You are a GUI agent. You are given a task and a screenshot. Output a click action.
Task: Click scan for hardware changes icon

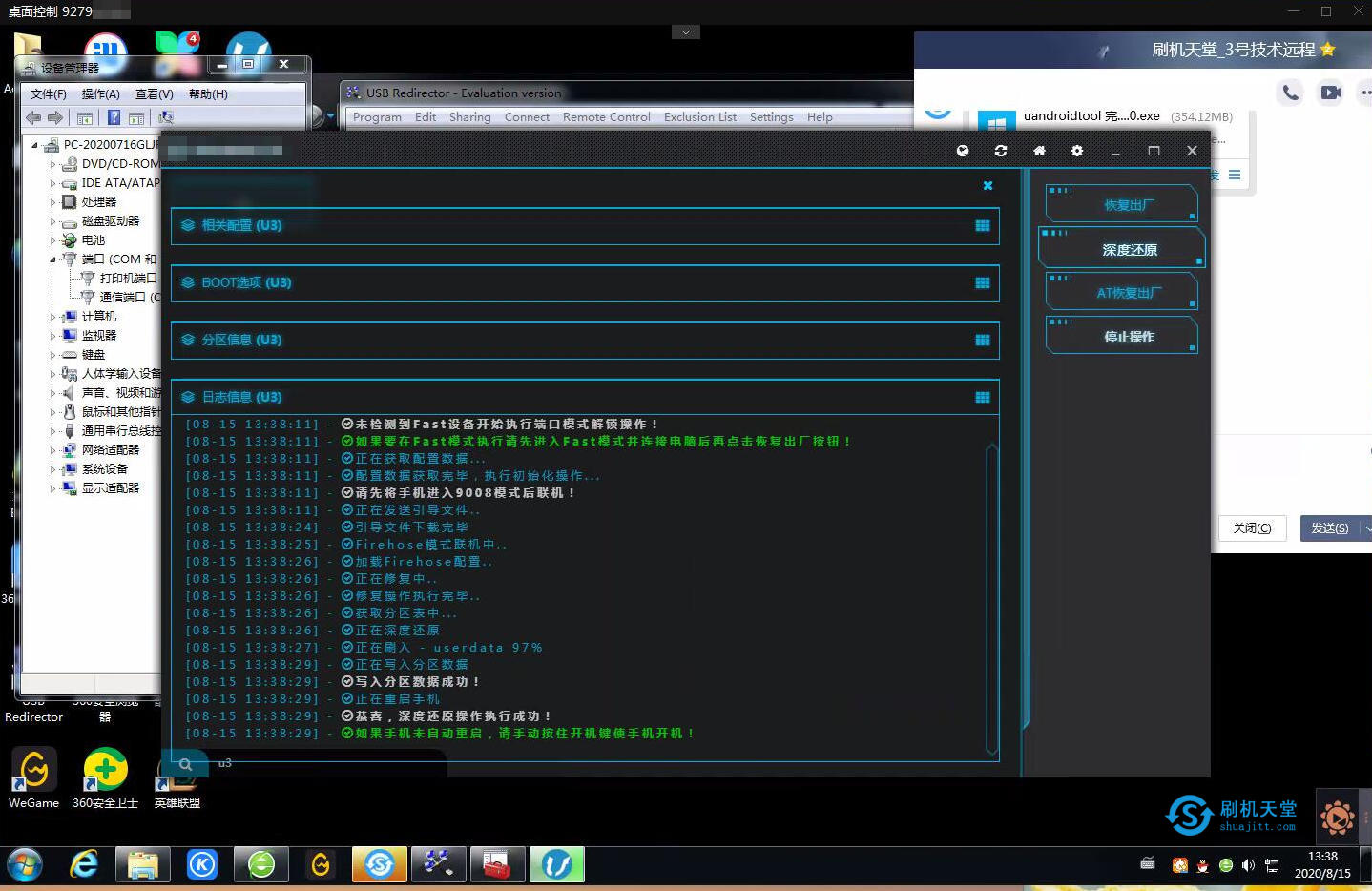[x=165, y=117]
